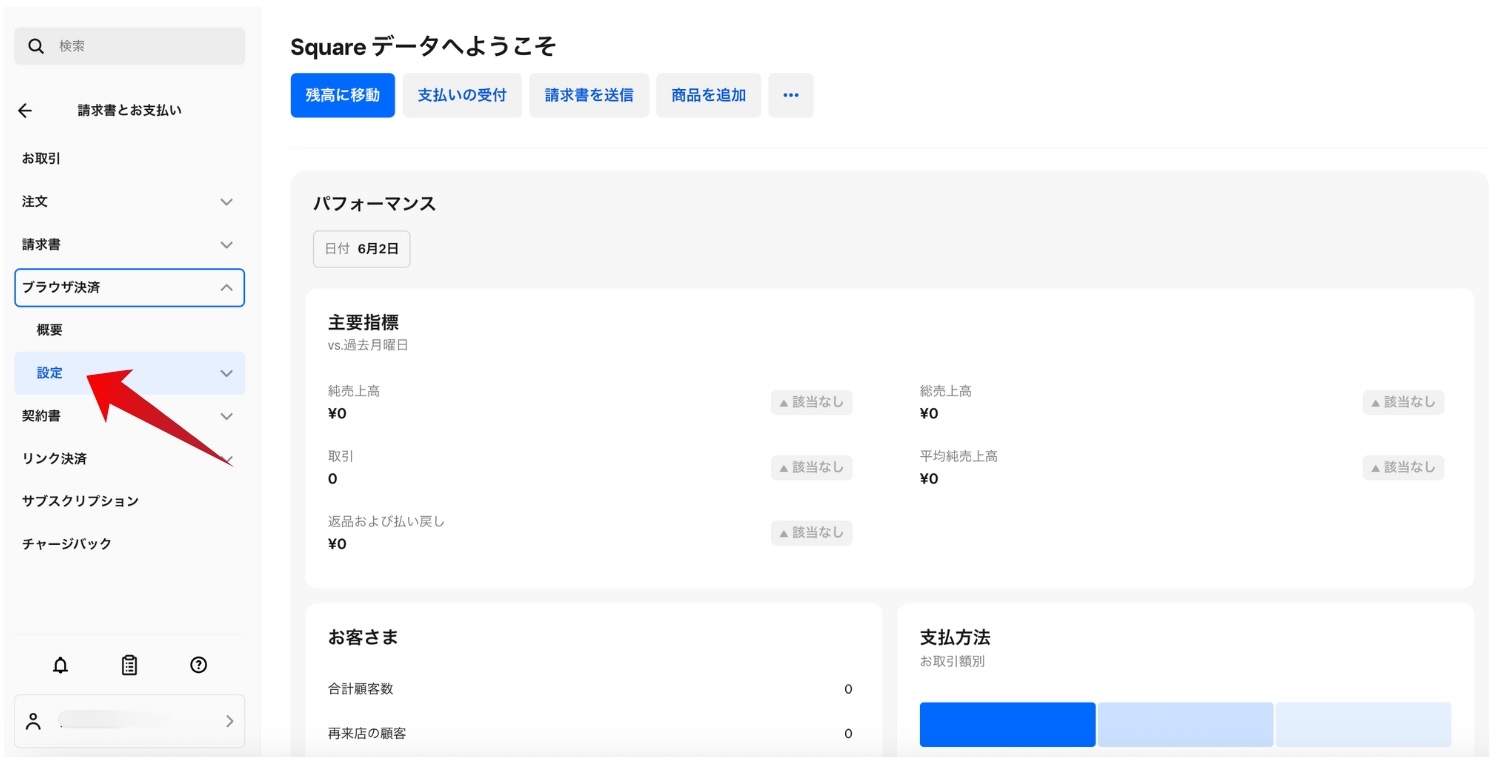Open the clipboard setup guide icon
Image resolution: width=1490 pixels, height=760 pixels.
click(x=129, y=665)
